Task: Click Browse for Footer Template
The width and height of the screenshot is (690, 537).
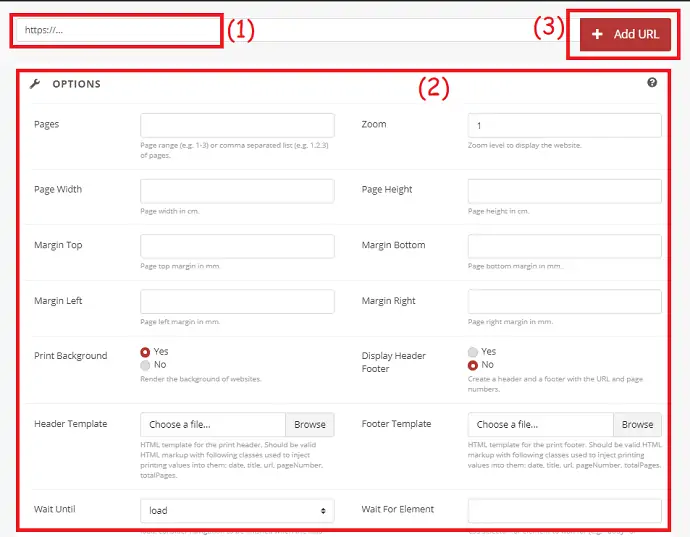Action: point(637,425)
